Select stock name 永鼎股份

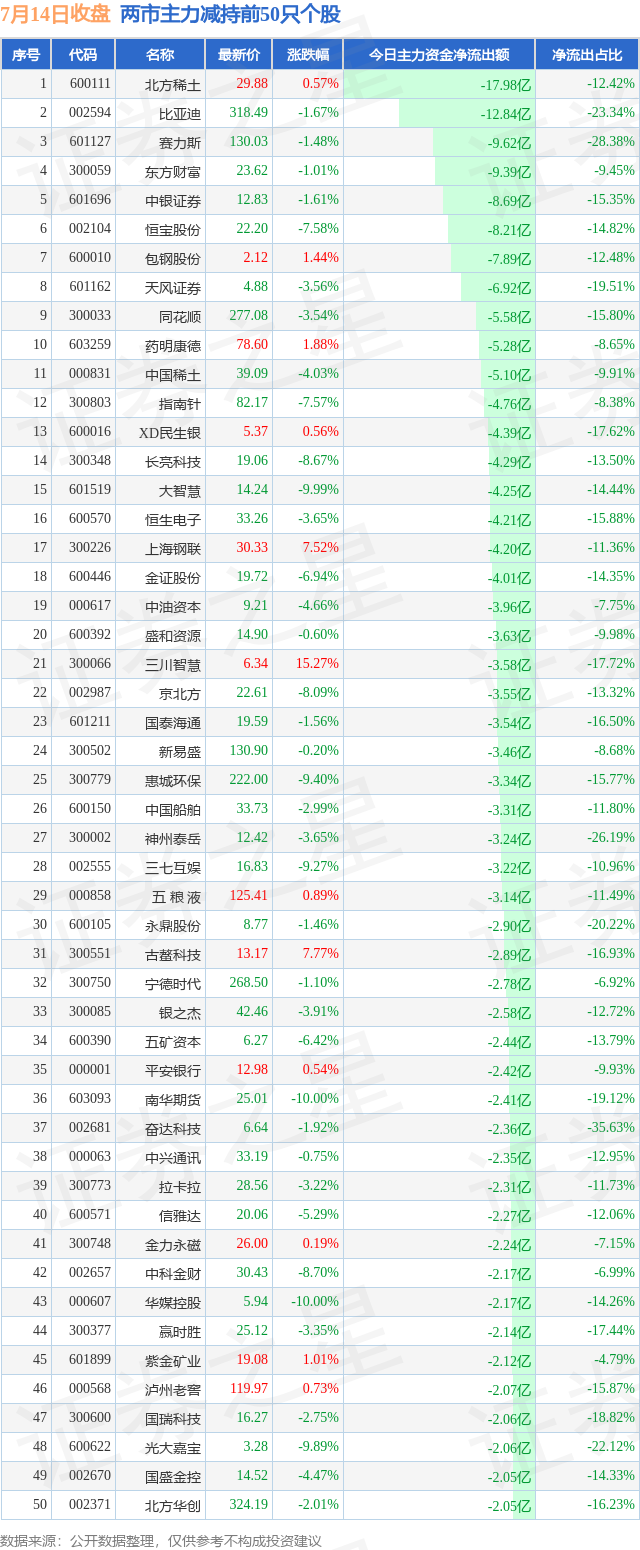pos(173,925)
